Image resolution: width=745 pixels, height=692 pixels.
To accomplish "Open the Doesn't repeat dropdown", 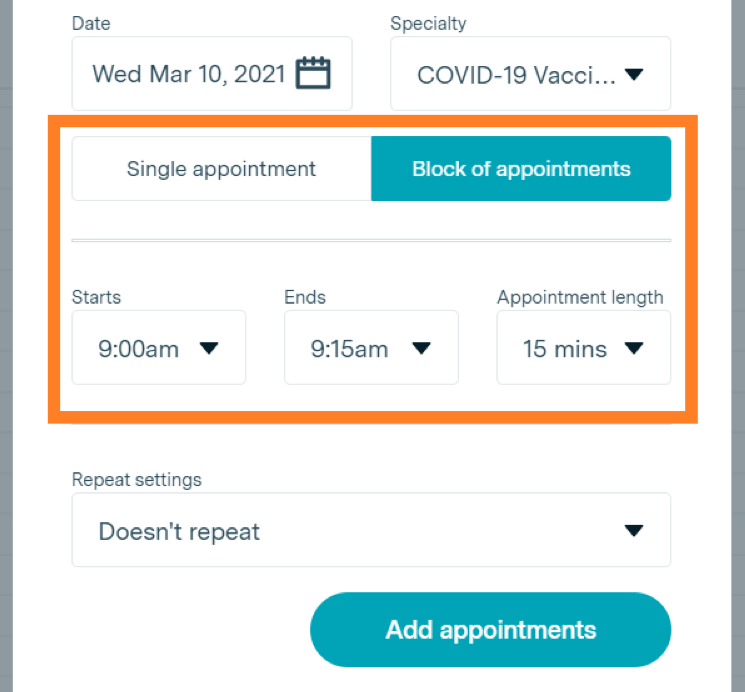I will click(x=371, y=530).
